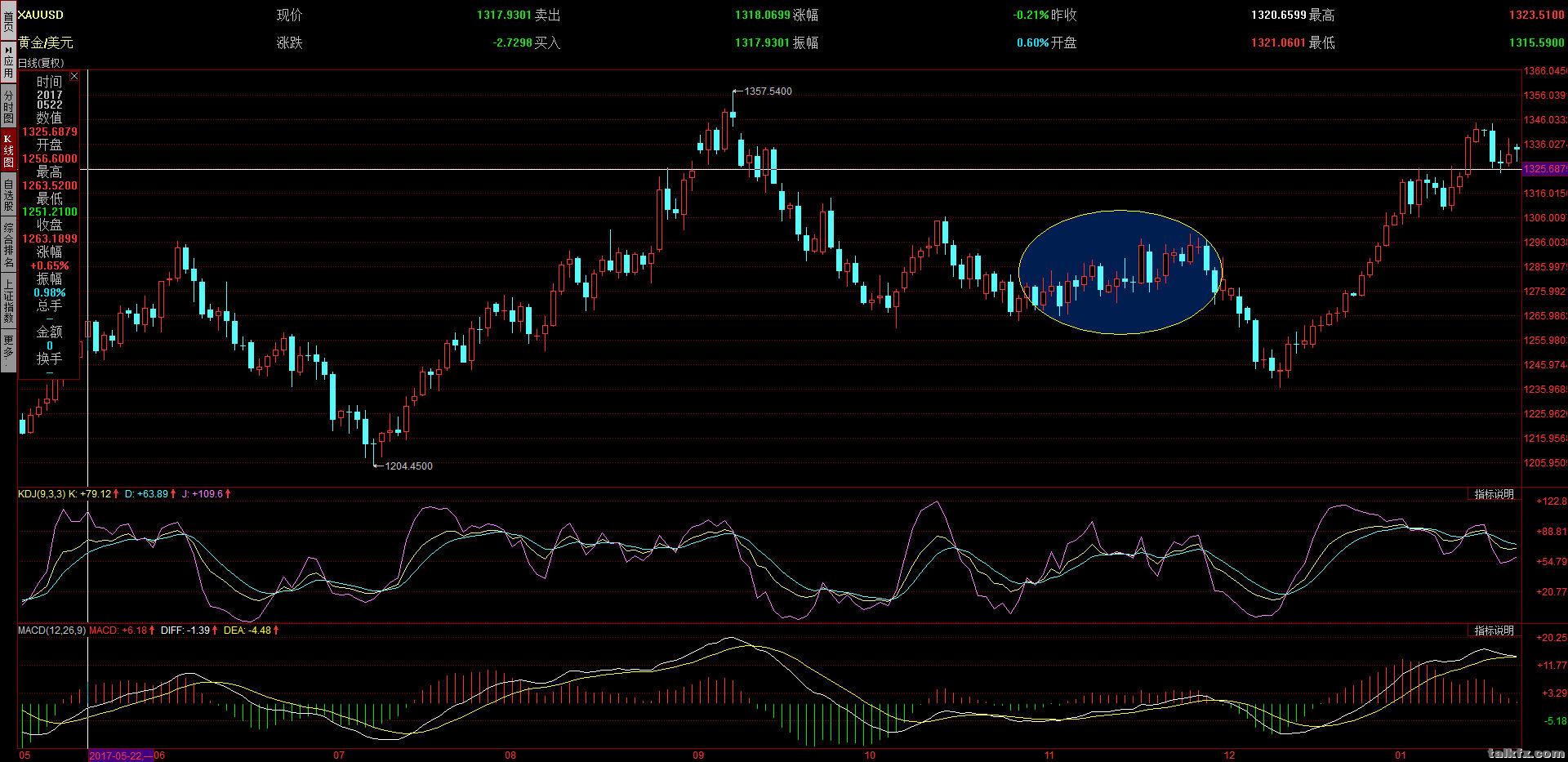The height and width of the screenshot is (762, 1568).
Task: Click the 昨收 value 1320.6599
Action: (x=1278, y=15)
